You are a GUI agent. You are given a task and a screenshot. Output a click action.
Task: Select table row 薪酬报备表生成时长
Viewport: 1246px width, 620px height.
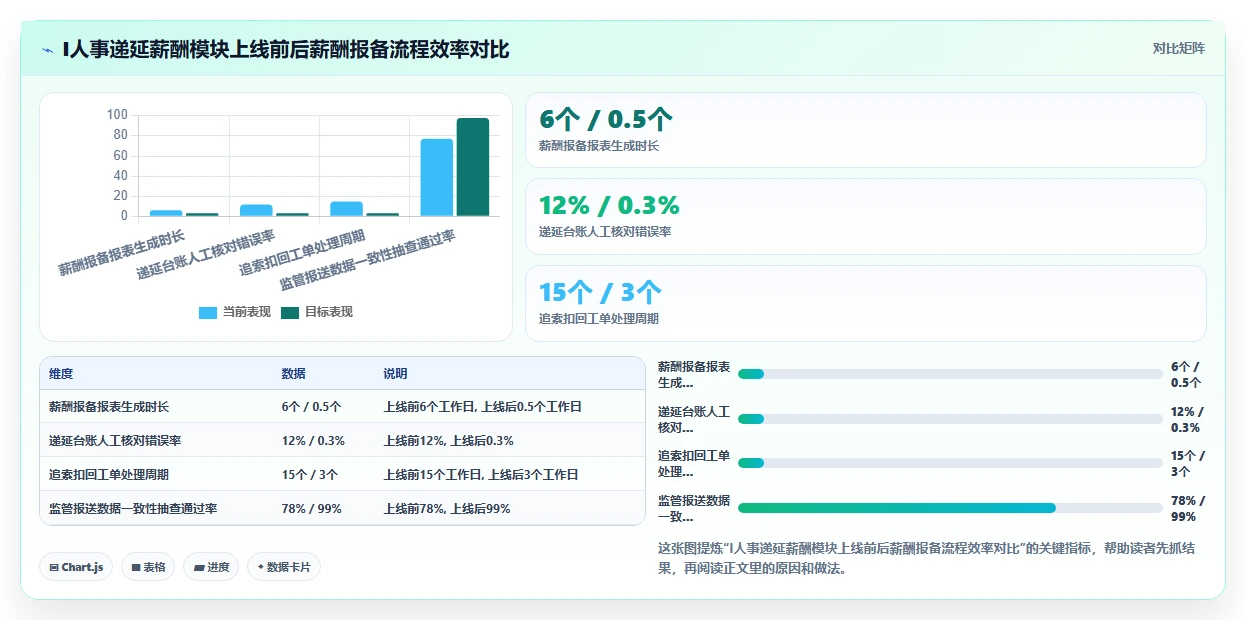tap(342, 407)
